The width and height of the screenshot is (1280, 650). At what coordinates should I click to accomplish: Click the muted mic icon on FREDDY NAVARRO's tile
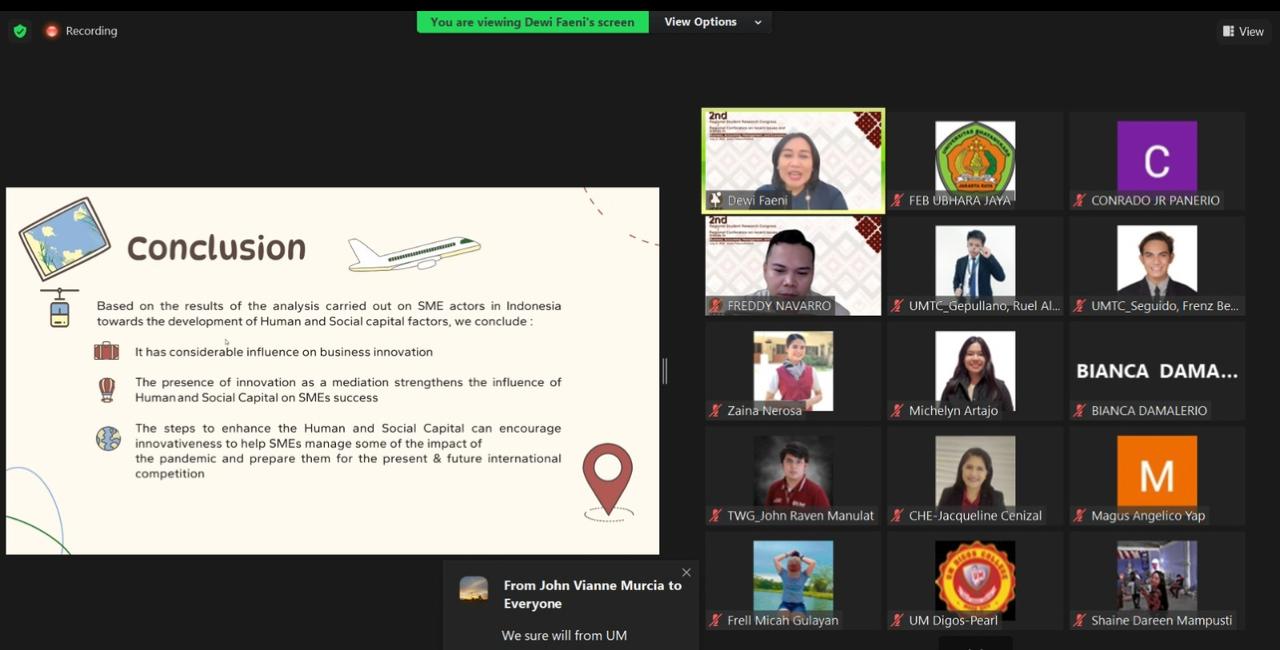[x=716, y=306]
